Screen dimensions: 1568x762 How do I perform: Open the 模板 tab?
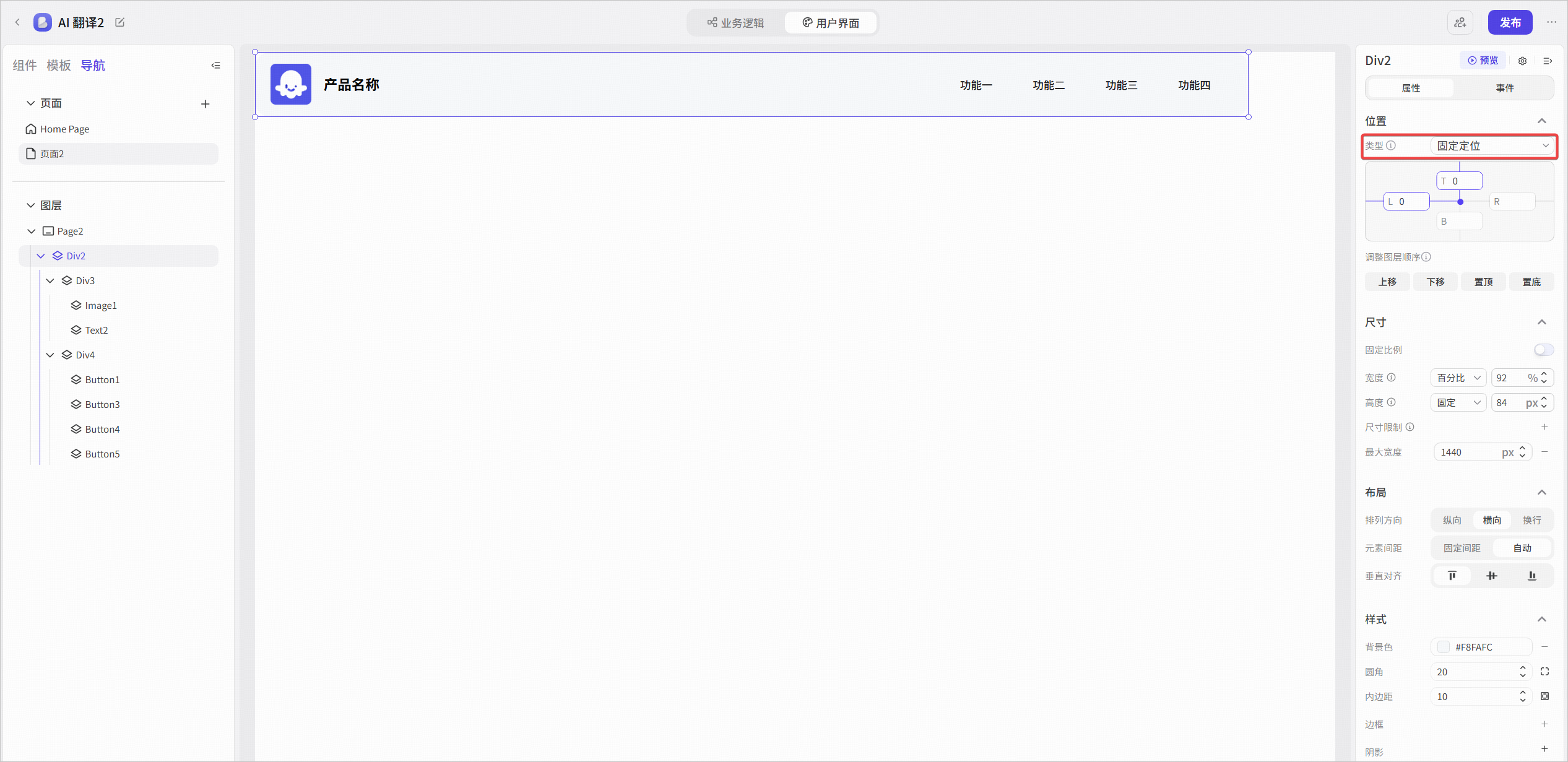(x=59, y=65)
